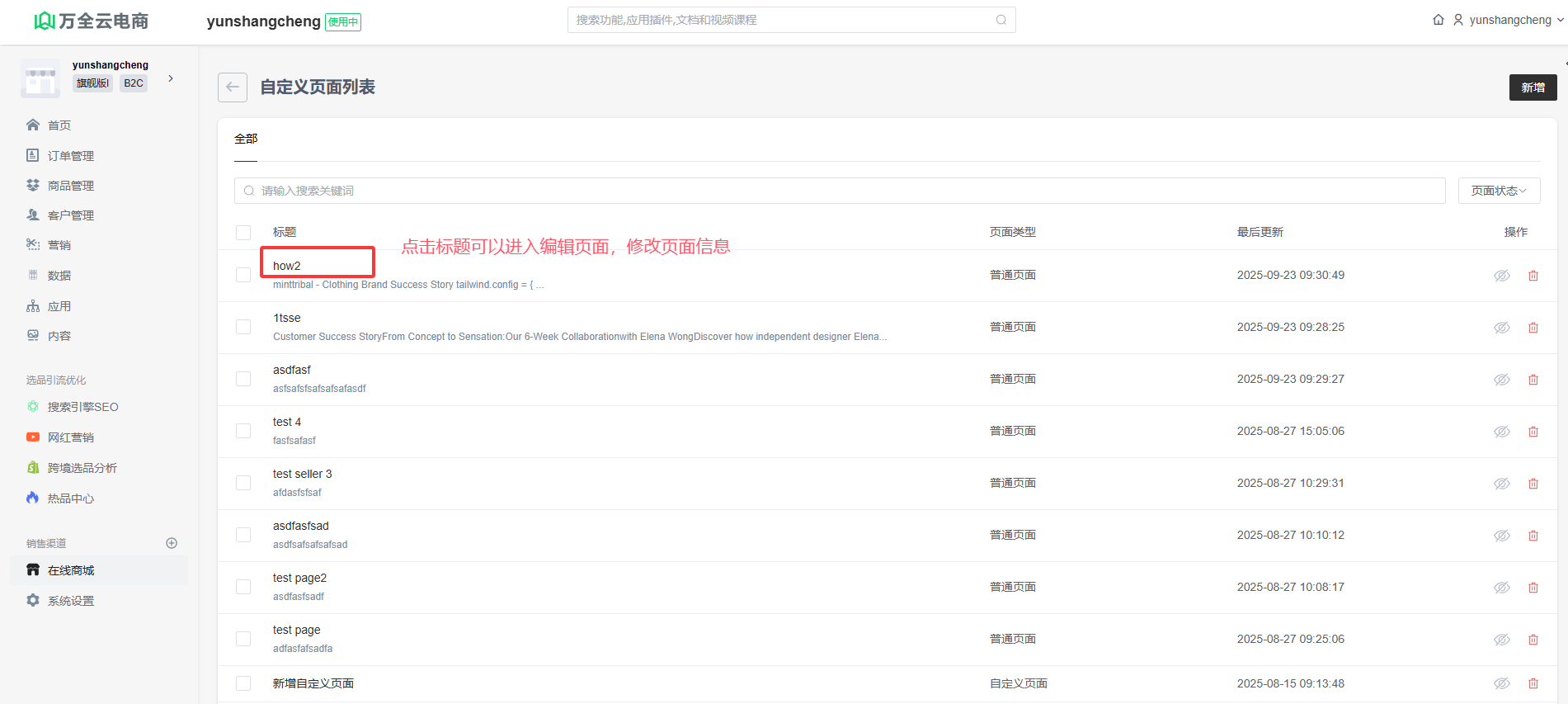The image size is (1568, 704).
Task: Expand the yunshangcheng user menu
Action: 1509,20
